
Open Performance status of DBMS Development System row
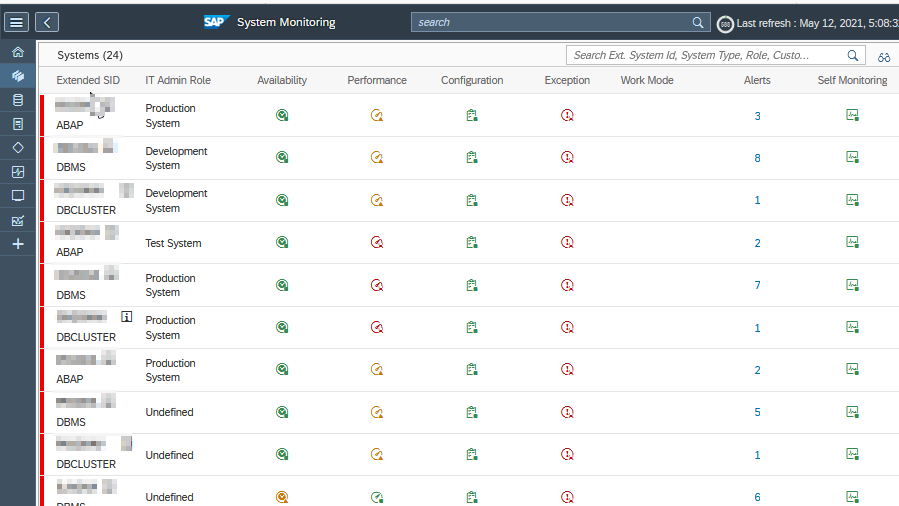click(377, 157)
